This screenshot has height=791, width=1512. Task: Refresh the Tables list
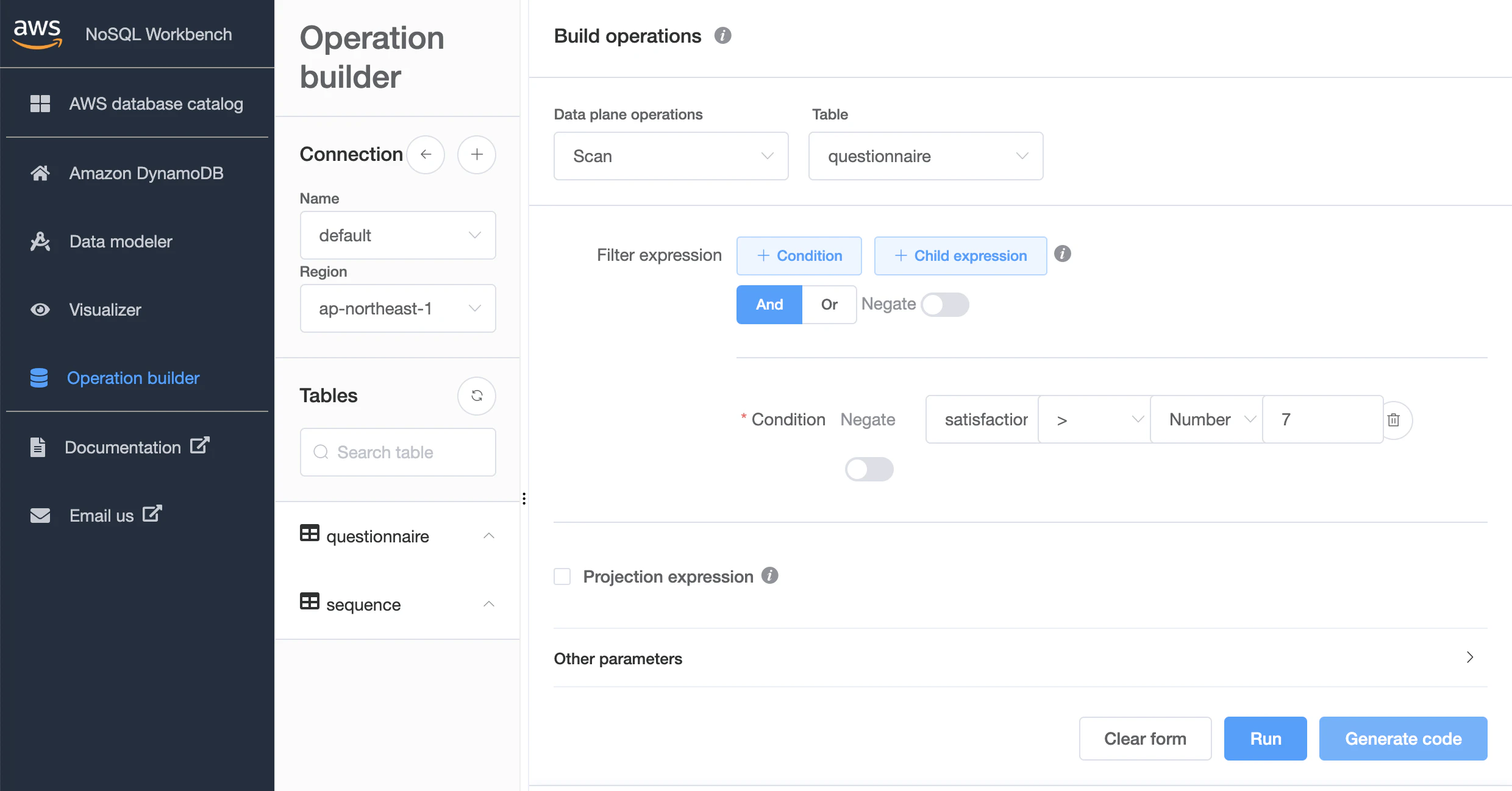click(477, 396)
